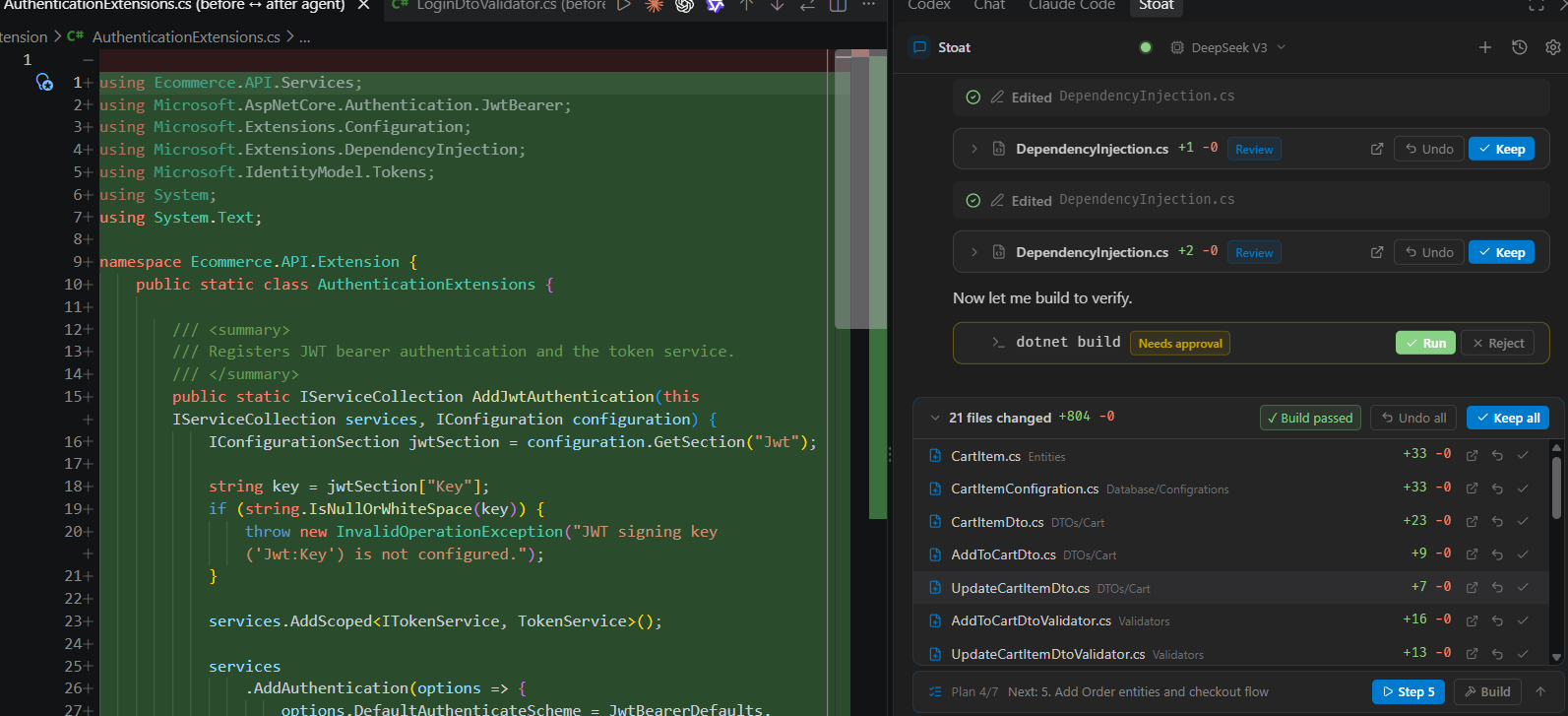The width and height of the screenshot is (1568, 716).
Task: Undo changes for CartItemConfigration.cs
Action: tap(1497, 488)
